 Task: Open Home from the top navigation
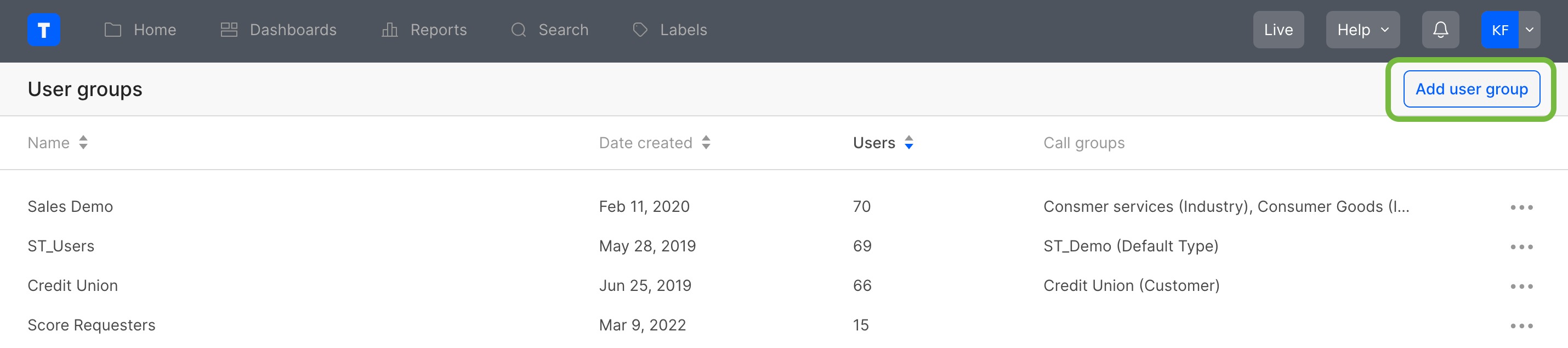(x=154, y=29)
